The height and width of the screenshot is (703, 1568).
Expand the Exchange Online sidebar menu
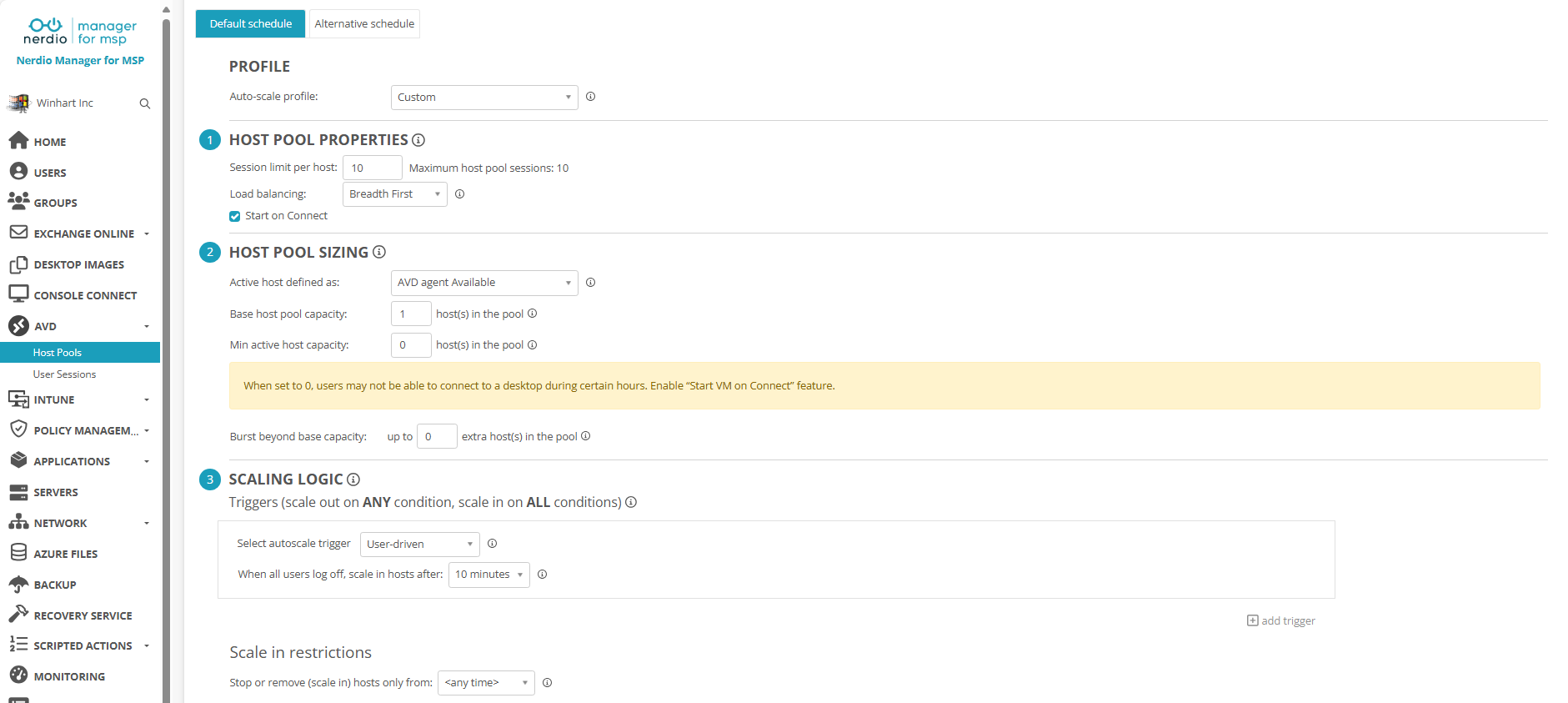[x=83, y=233]
